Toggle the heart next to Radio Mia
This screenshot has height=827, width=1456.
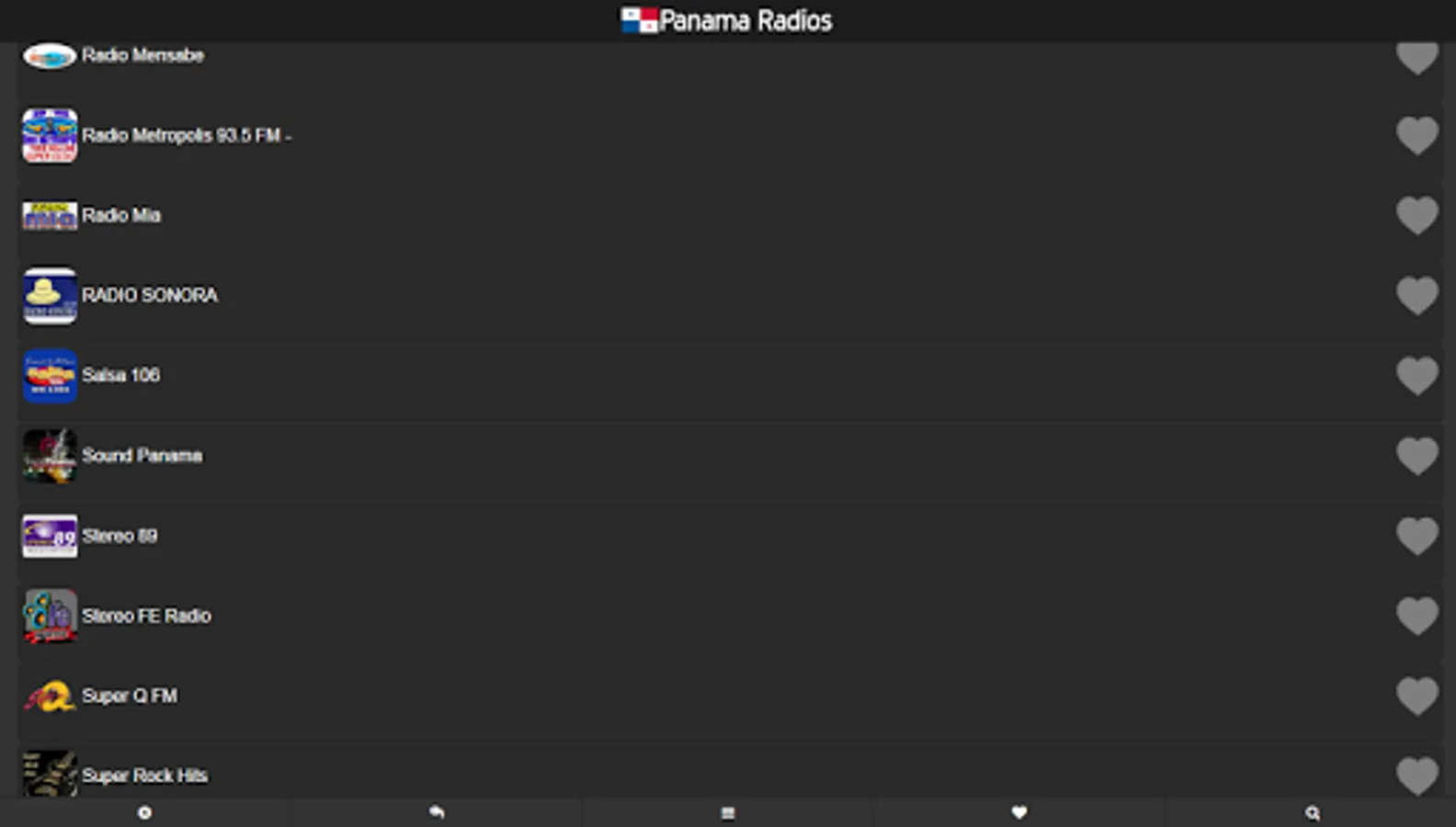(x=1416, y=216)
